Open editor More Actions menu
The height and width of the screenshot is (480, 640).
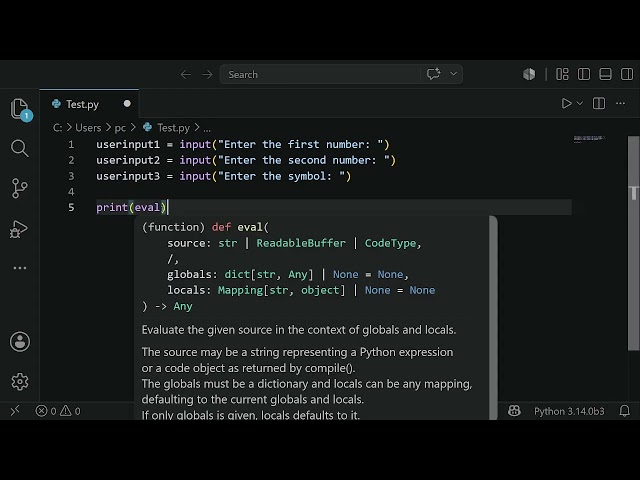620,103
